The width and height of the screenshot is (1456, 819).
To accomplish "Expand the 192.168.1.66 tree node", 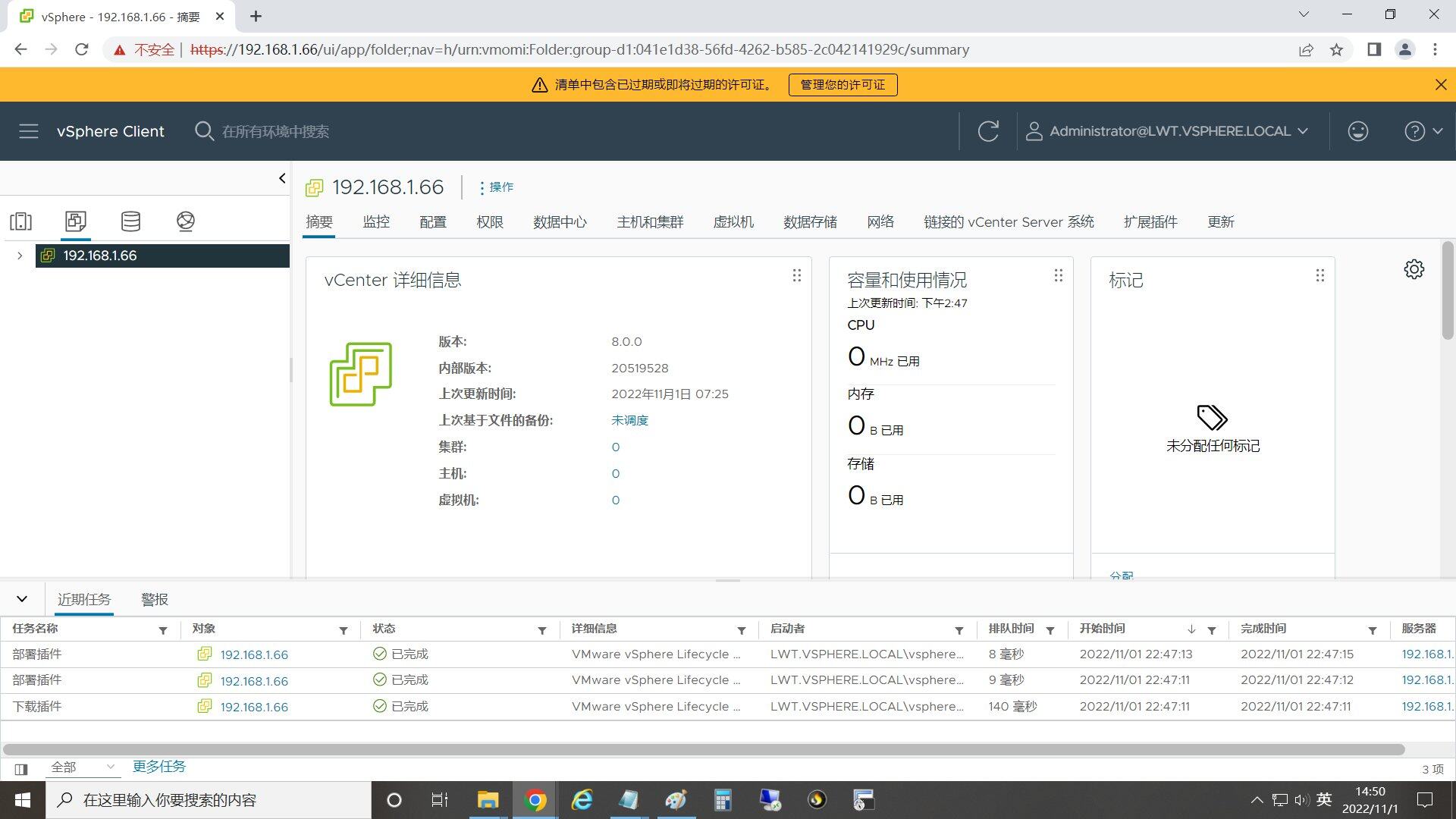I will 20,256.
